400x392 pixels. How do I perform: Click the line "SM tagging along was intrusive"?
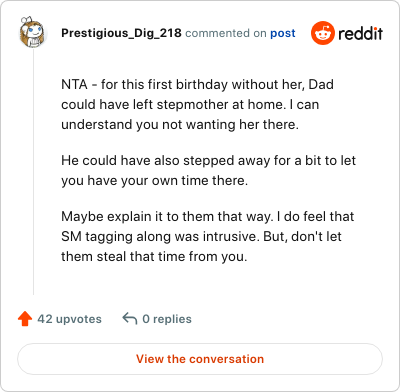tap(201, 237)
